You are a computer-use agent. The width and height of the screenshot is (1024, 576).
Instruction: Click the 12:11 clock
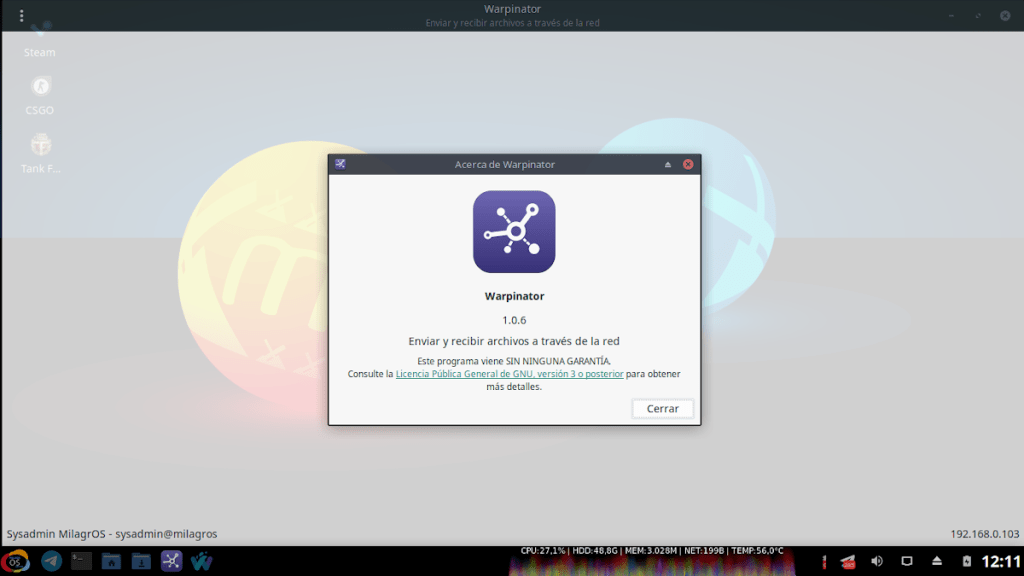1000,561
